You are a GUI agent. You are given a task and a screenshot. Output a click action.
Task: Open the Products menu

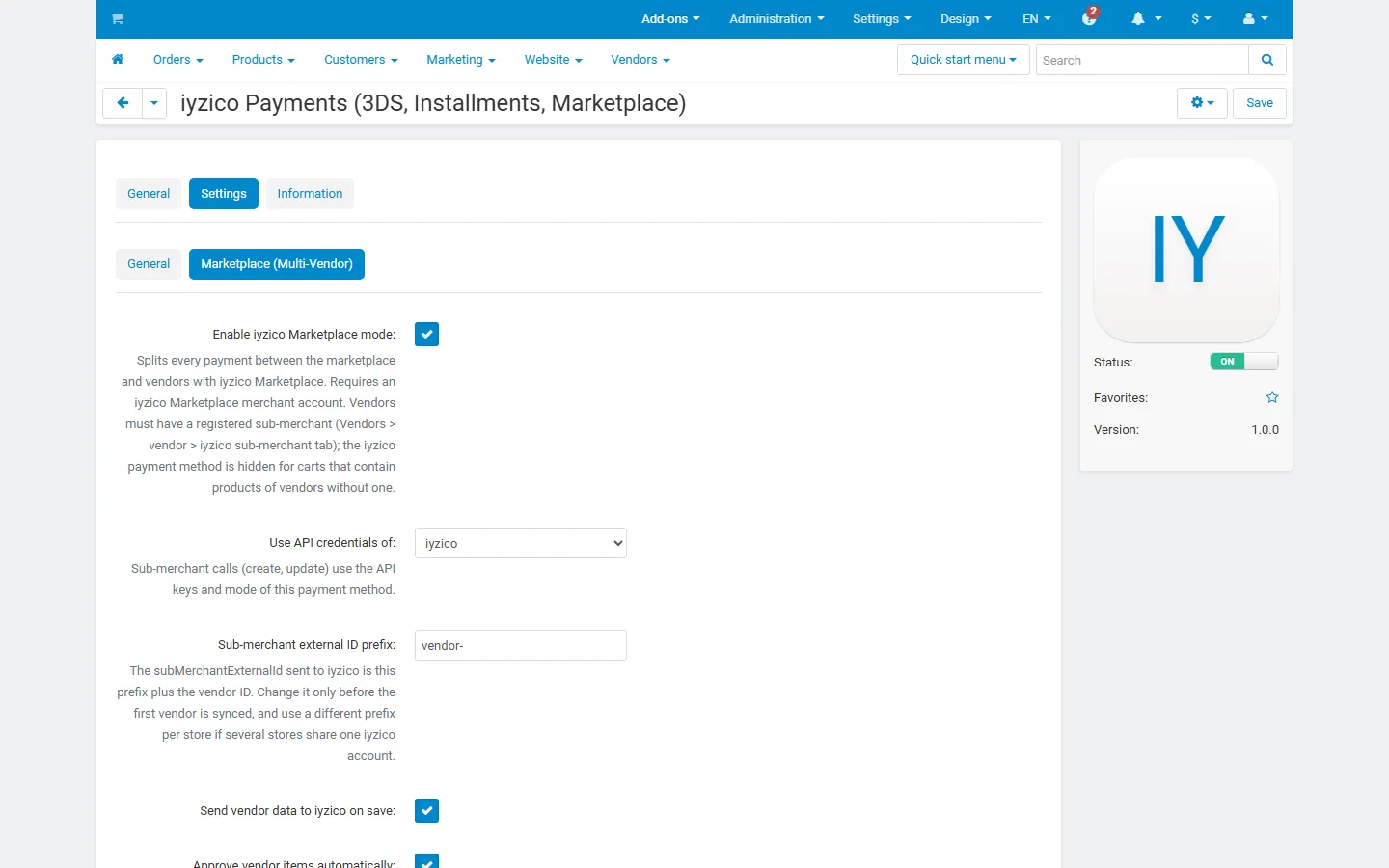(x=263, y=60)
